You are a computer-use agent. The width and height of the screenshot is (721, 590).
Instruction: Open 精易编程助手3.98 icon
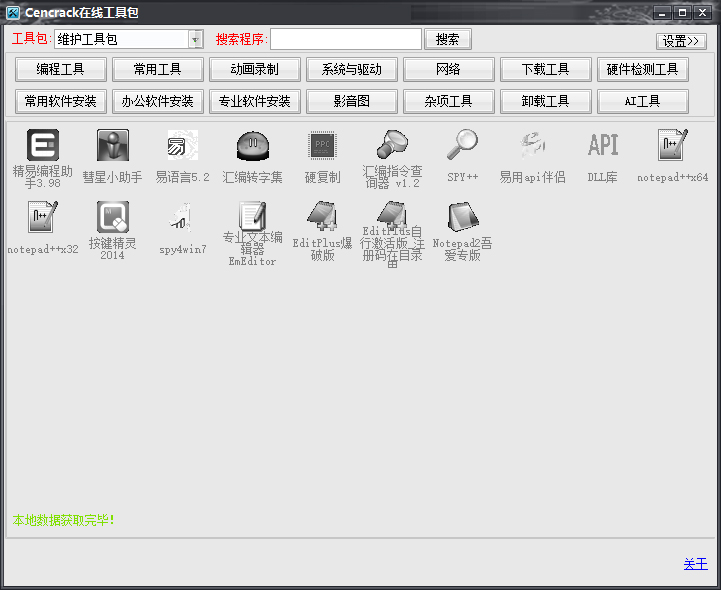click(43, 145)
